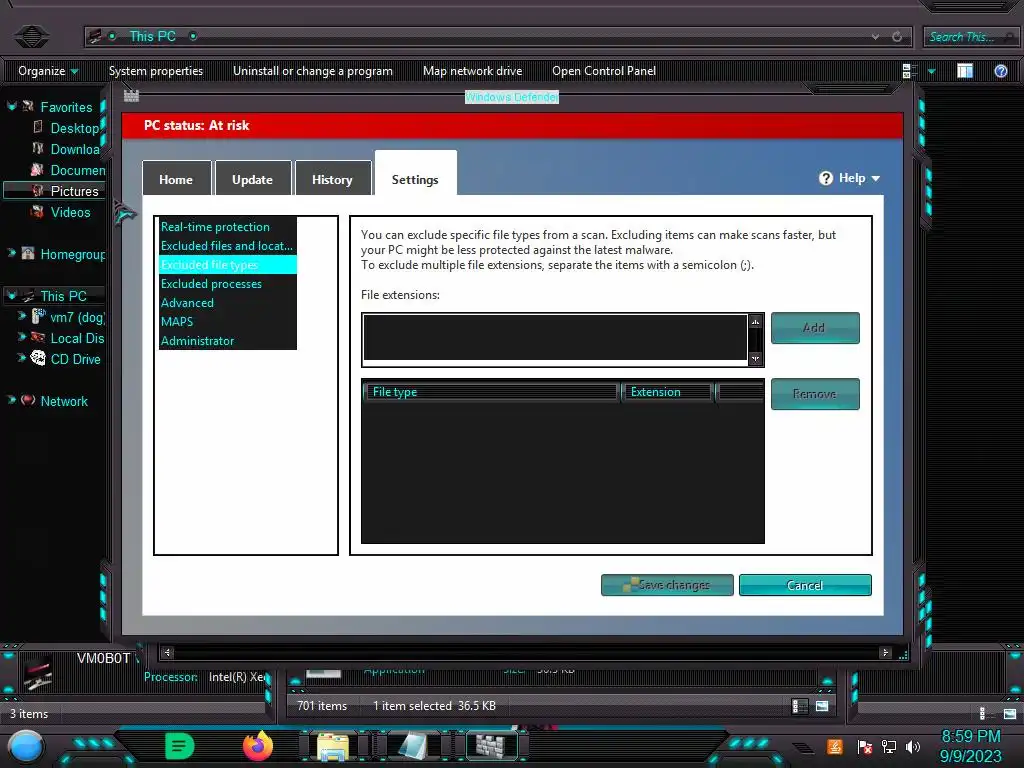This screenshot has width=1024, height=768.
Task: Open the network tray icon
Action: click(889, 747)
